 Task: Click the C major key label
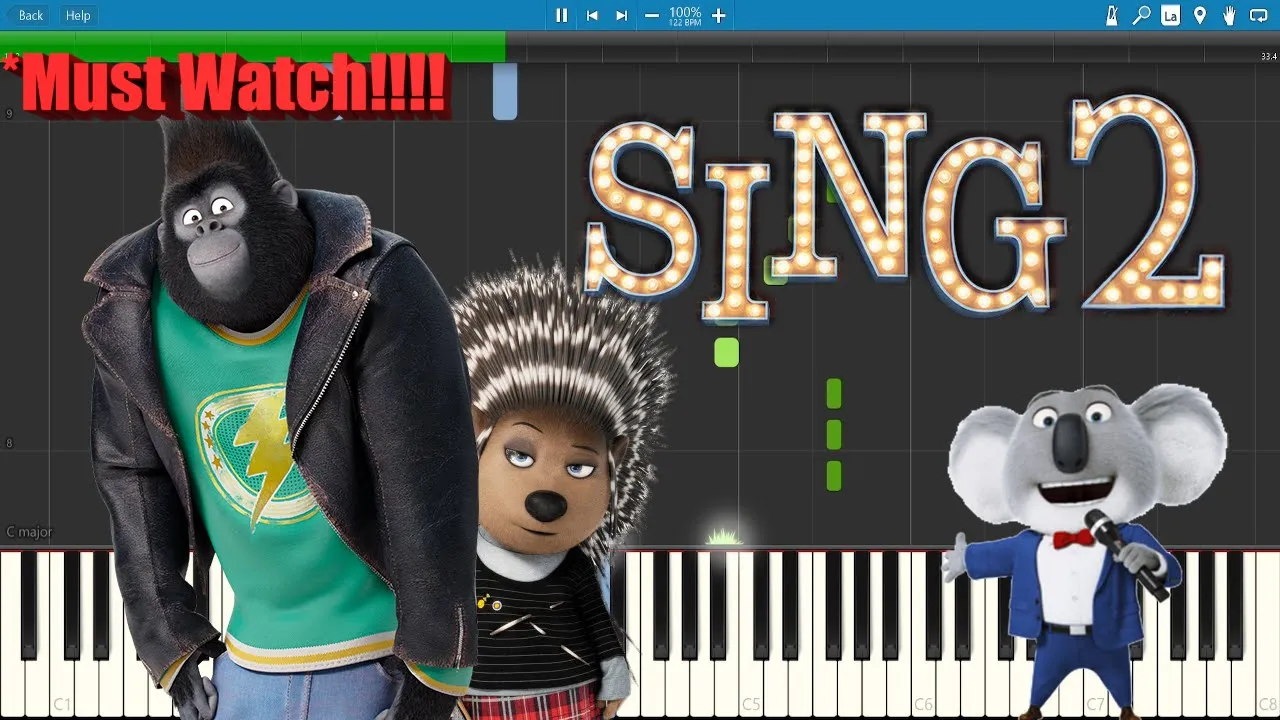click(29, 532)
